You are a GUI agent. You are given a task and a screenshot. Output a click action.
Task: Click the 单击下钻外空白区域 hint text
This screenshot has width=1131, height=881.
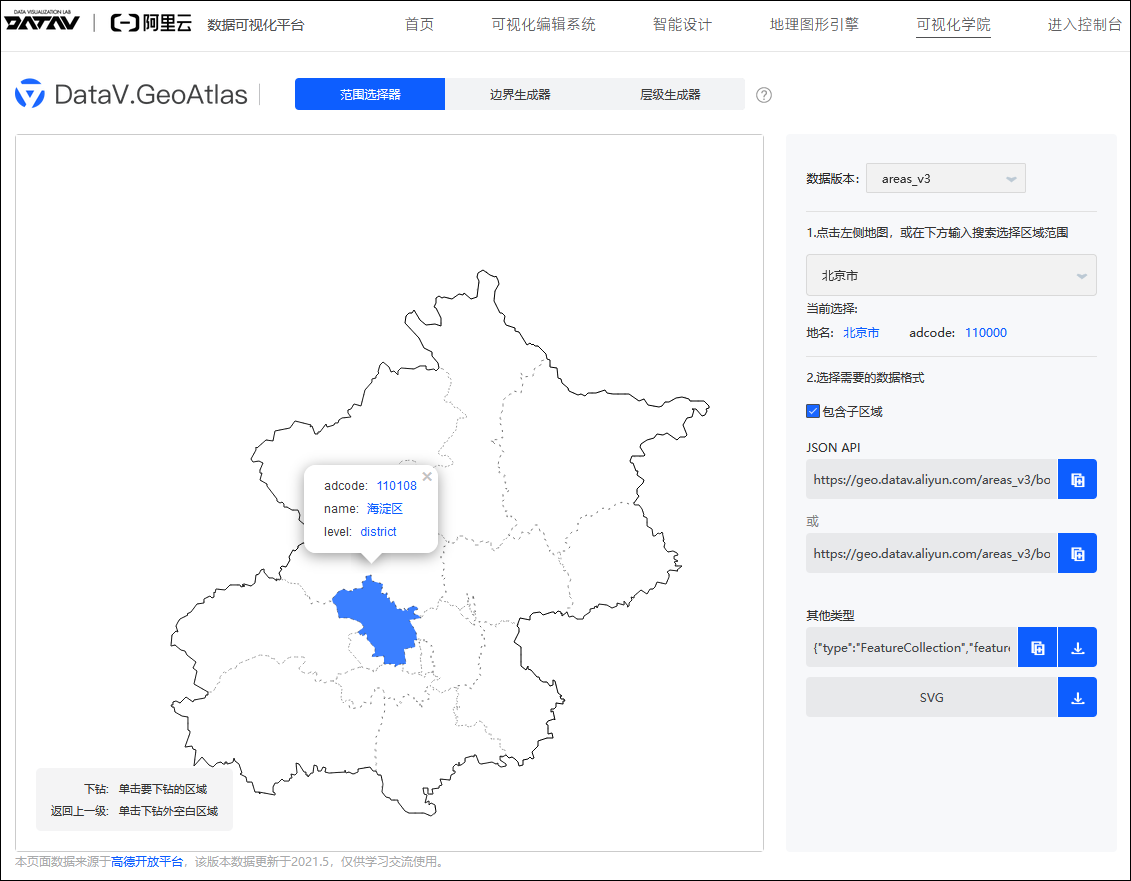point(168,811)
